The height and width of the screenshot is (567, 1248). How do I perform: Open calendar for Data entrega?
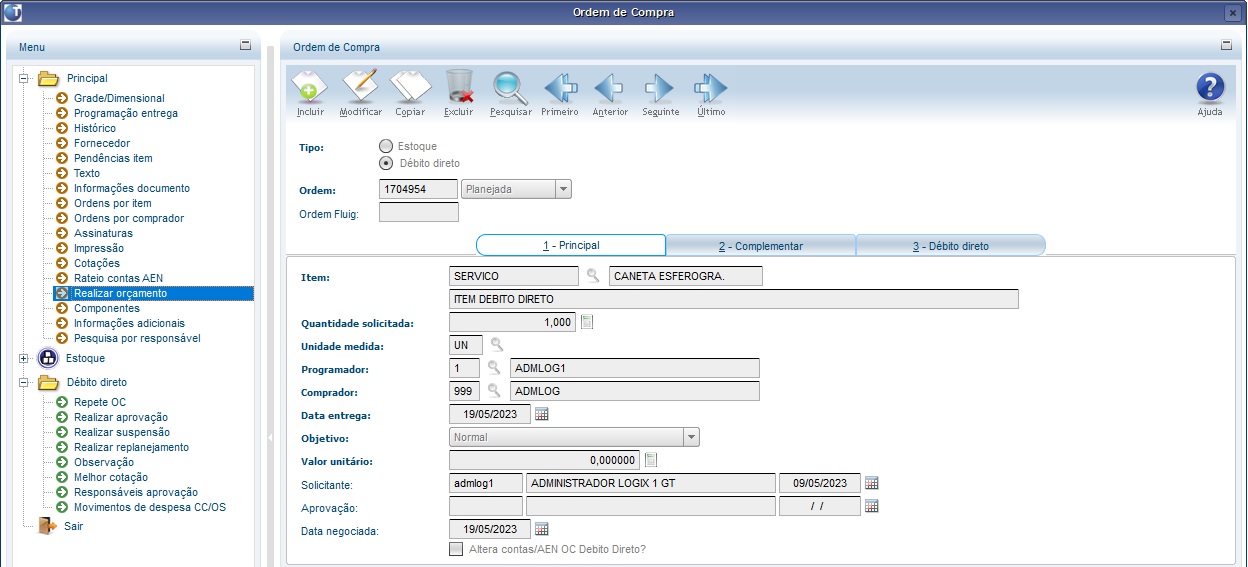543,414
